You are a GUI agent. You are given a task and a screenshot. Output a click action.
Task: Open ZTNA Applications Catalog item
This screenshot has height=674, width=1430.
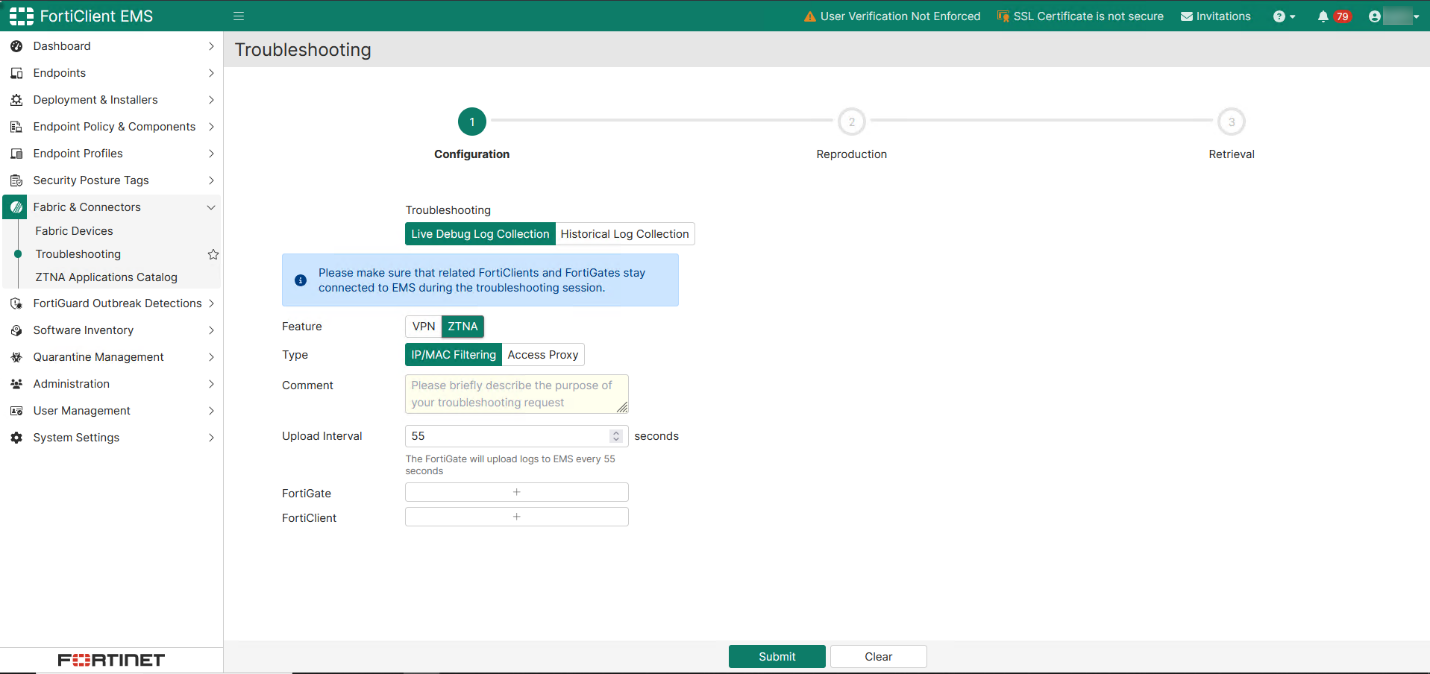(x=106, y=277)
